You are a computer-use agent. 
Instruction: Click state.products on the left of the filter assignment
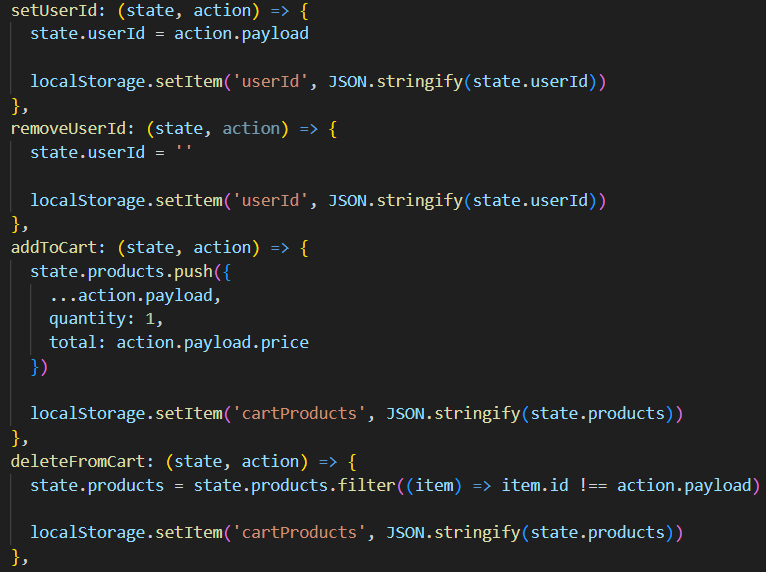pos(97,486)
